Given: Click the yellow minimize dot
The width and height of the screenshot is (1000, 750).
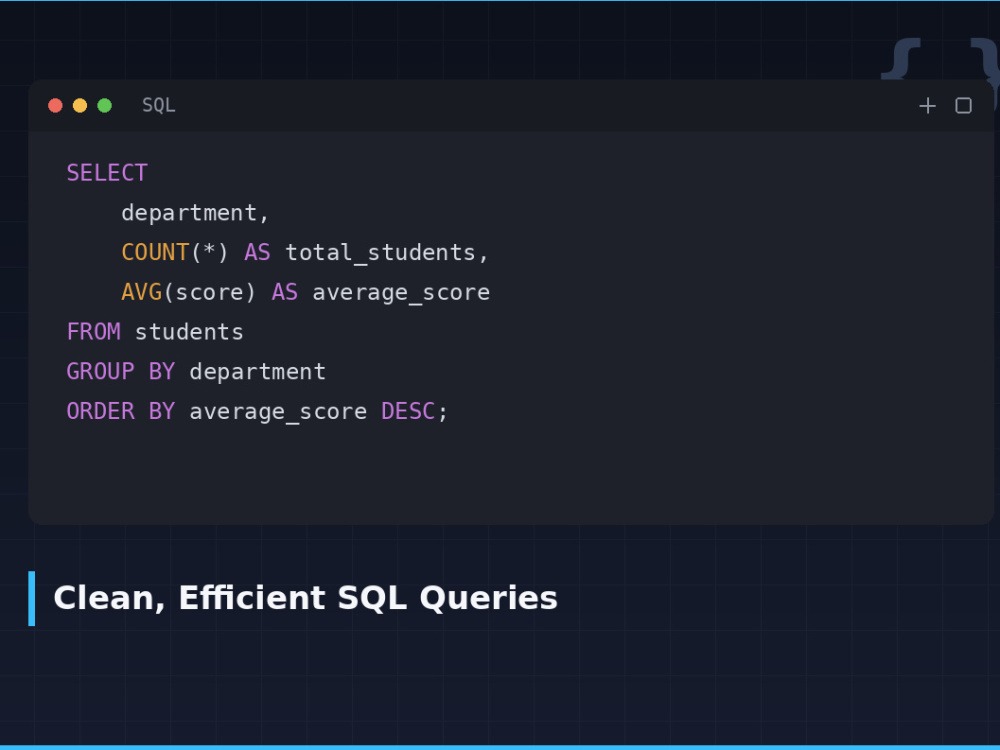Looking at the screenshot, I should point(80,105).
